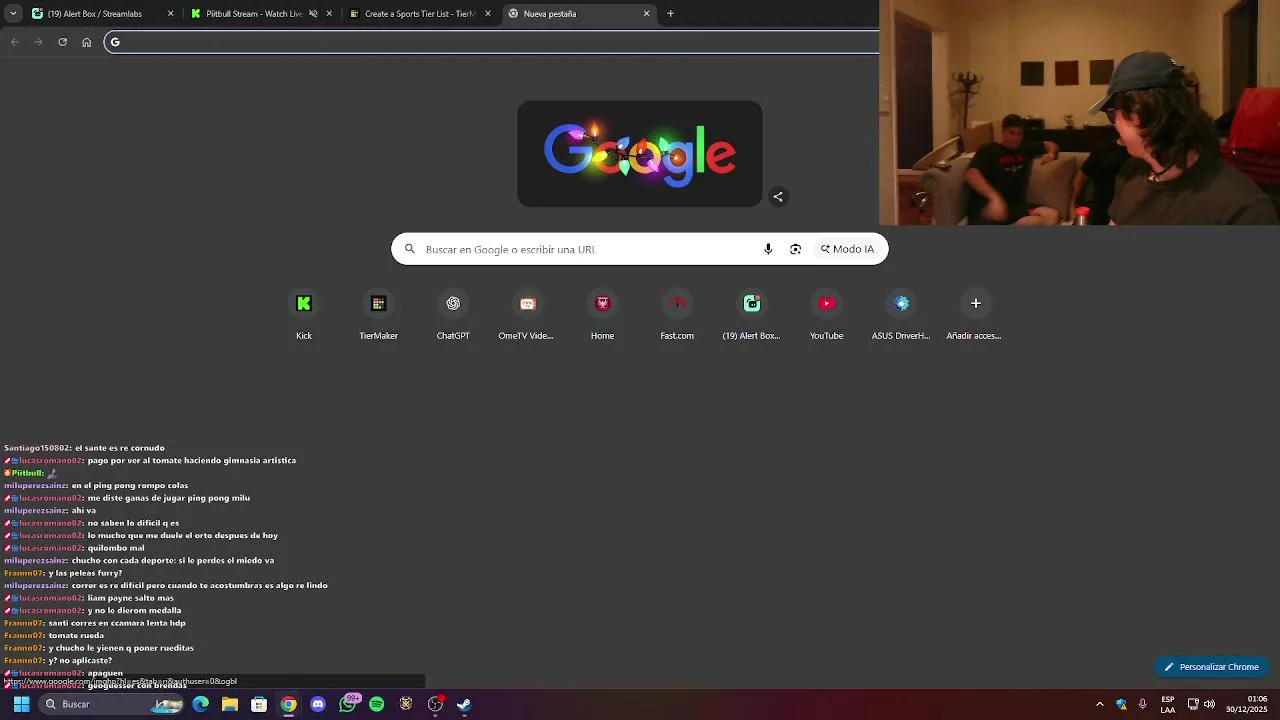Open the ESP LAA language switcher
This screenshot has width=1280, height=720.
pos(1168,704)
